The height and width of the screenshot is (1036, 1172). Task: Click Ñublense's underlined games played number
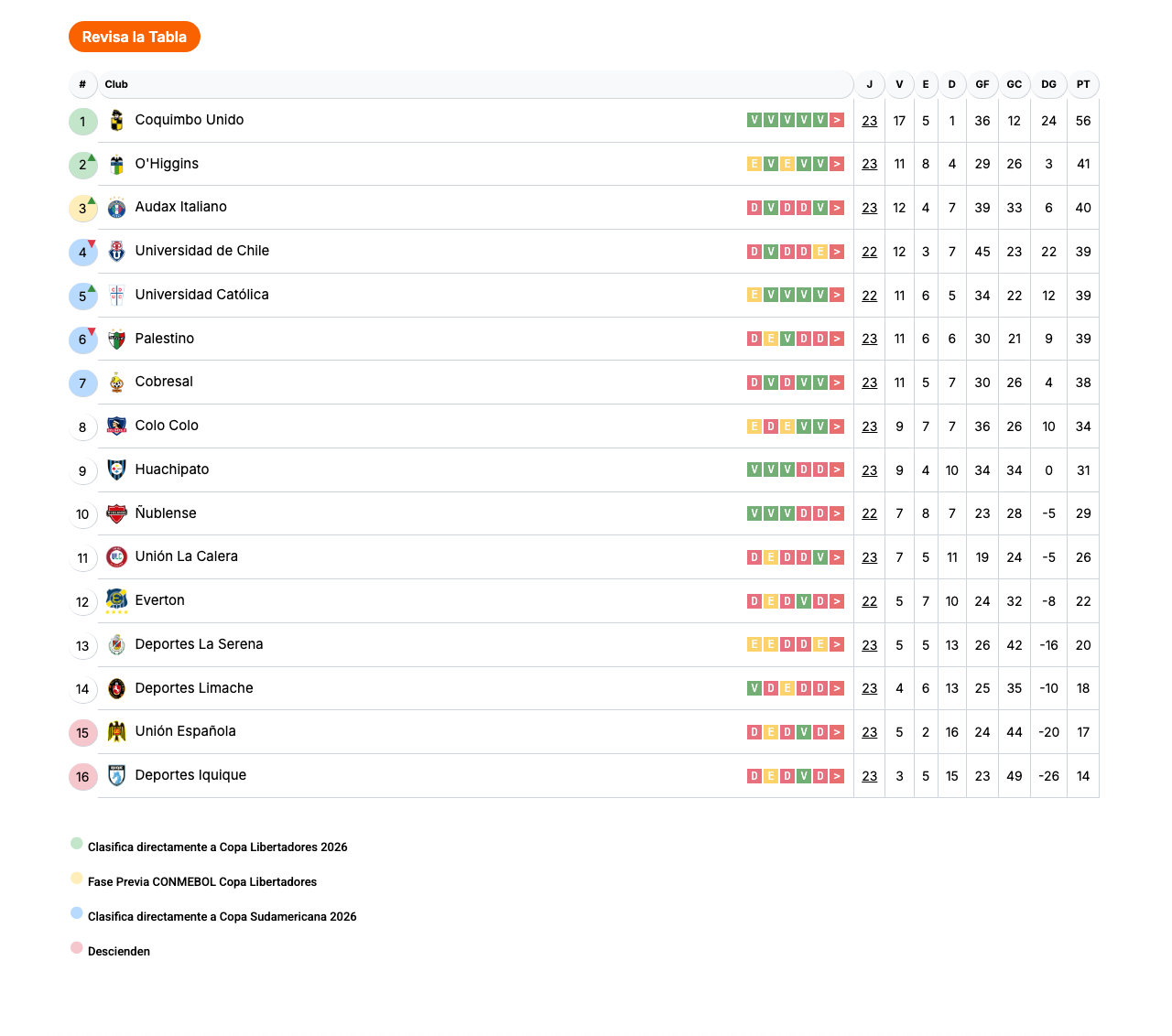(869, 514)
